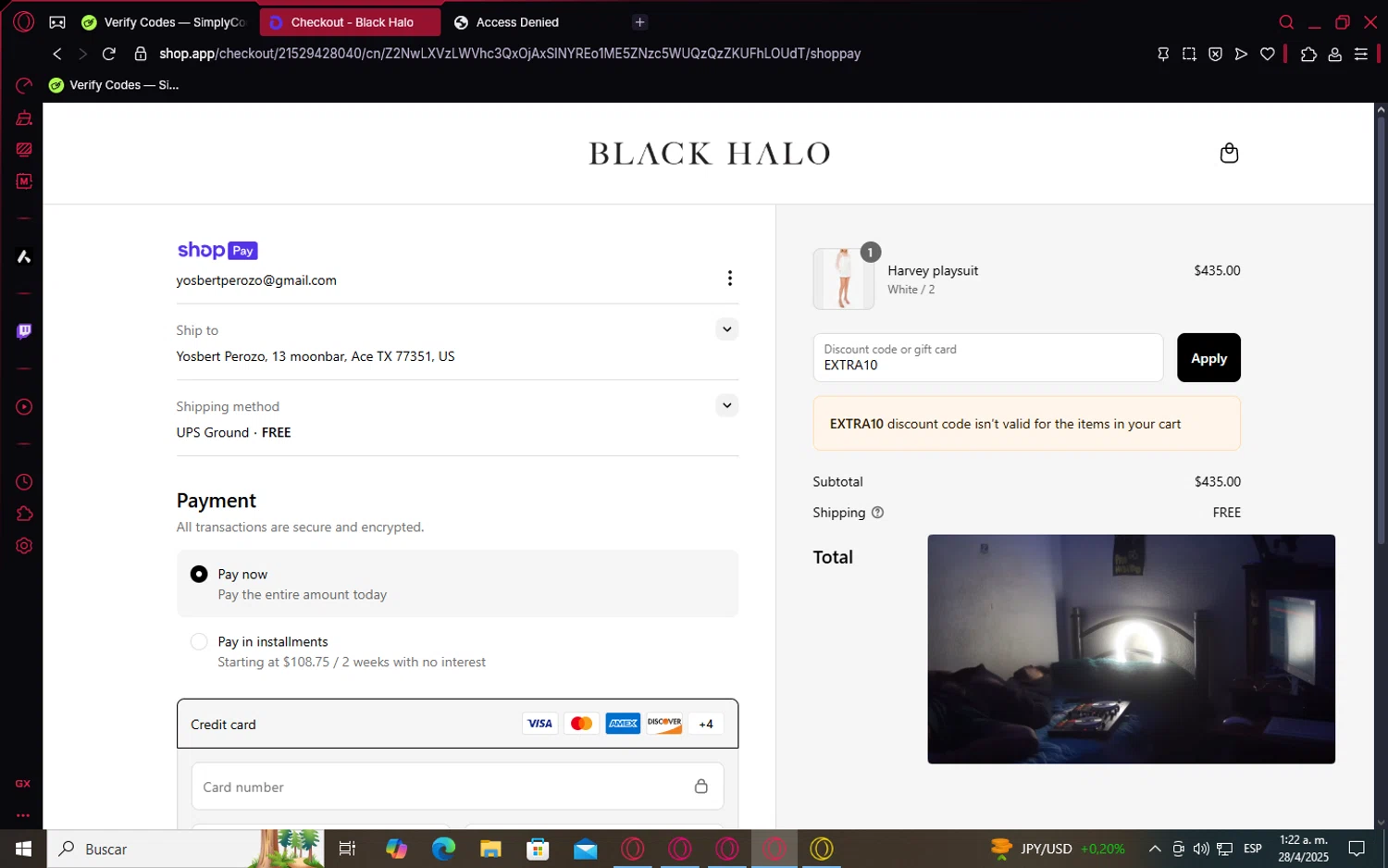Viewport: 1388px width, 868px height.
Task: Open the Windows Start menu
Action: click(x=24, y=849)
